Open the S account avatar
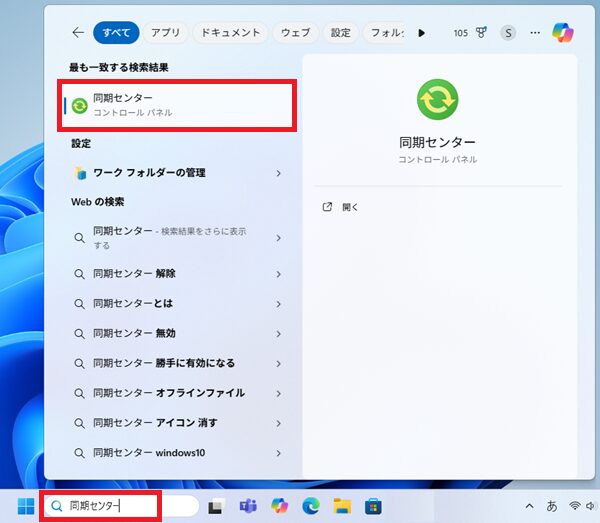The height and width of the screenshot is (523, 600). tap(508, 33)
